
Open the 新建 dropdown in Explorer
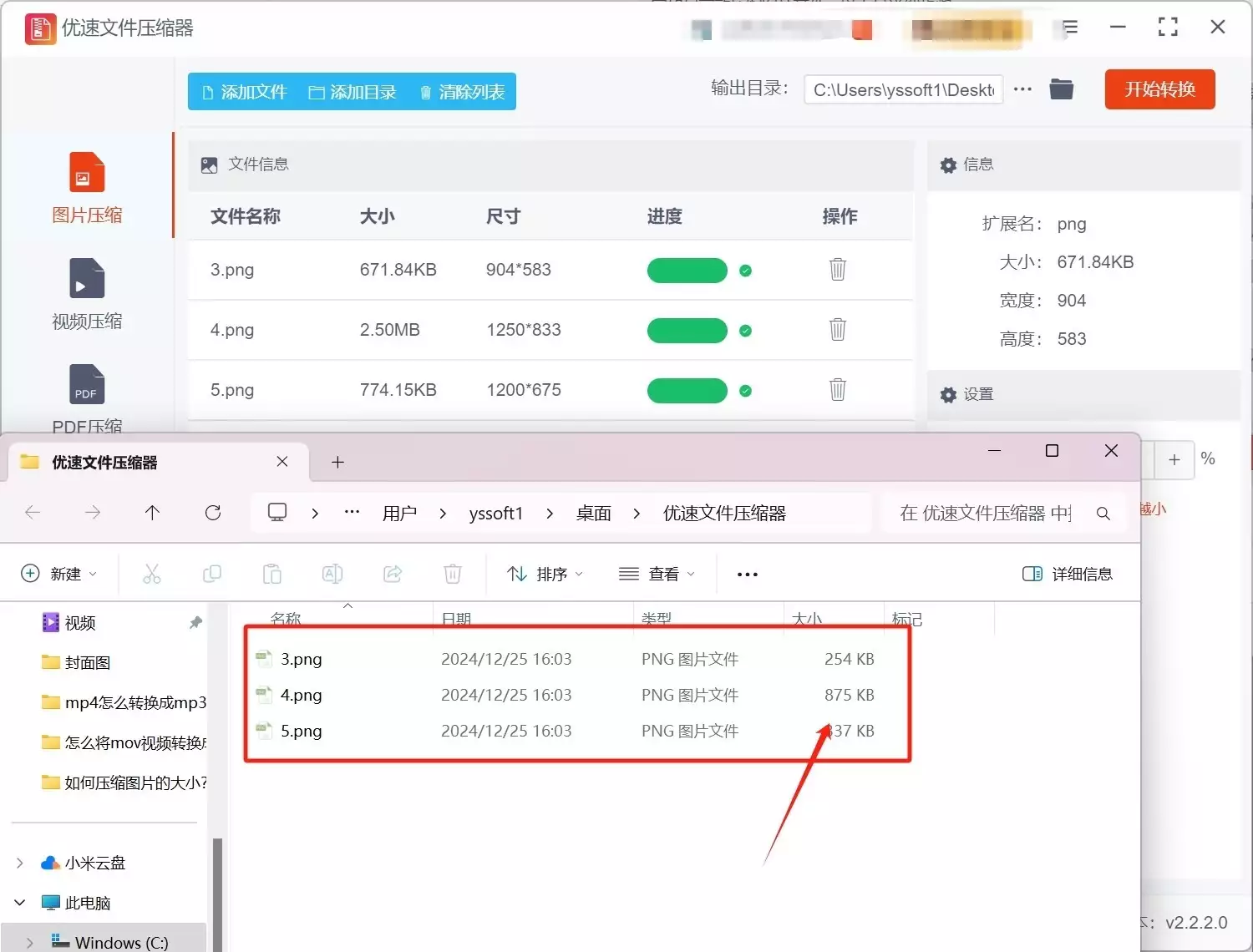59,574
